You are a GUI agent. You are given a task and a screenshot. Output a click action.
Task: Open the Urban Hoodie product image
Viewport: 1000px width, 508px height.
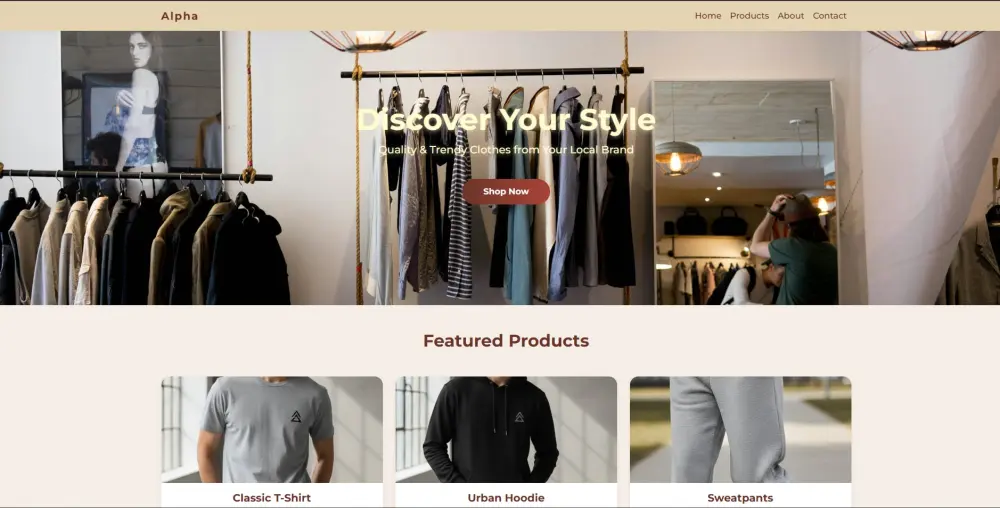tap(506, 430)
